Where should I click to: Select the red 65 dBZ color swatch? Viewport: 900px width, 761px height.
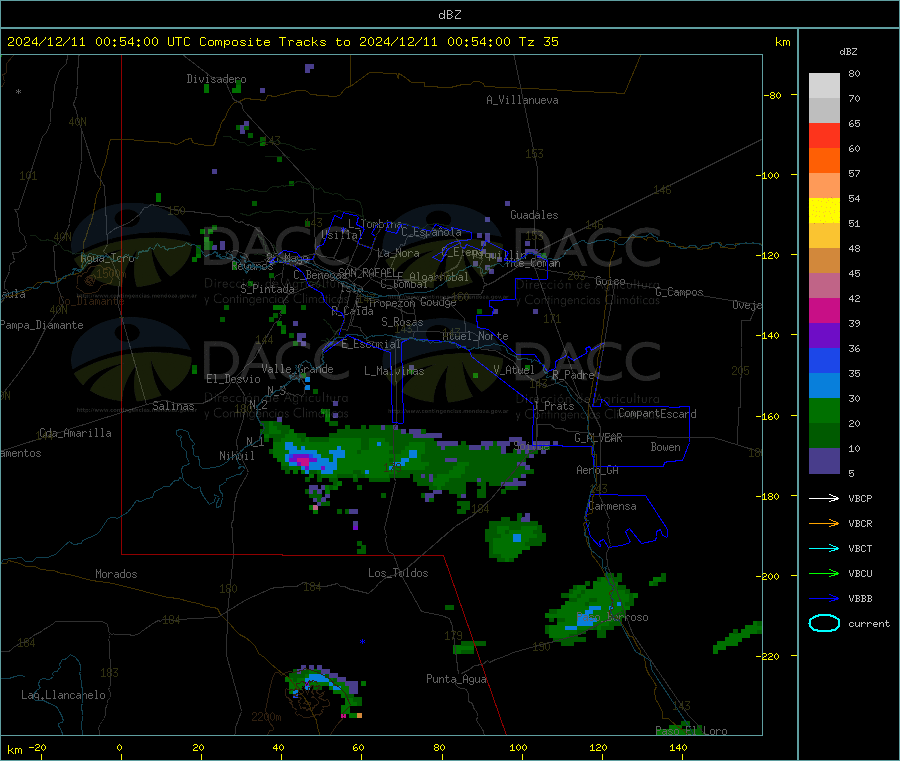tap(824, 135)
